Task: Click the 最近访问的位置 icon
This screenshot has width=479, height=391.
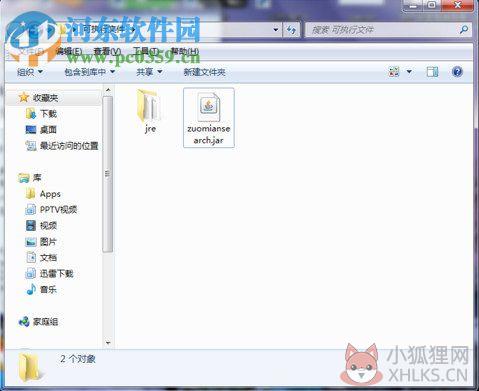Action: [31, 146]
